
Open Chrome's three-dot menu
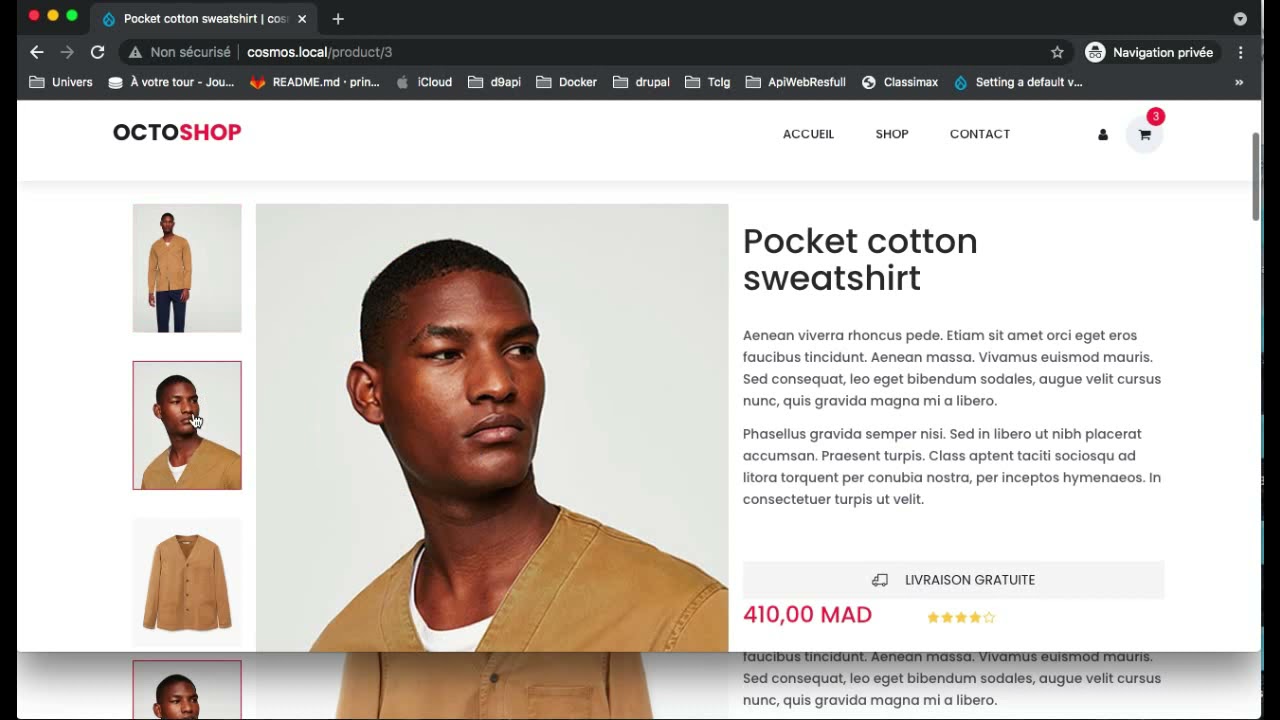[1240, 52]
